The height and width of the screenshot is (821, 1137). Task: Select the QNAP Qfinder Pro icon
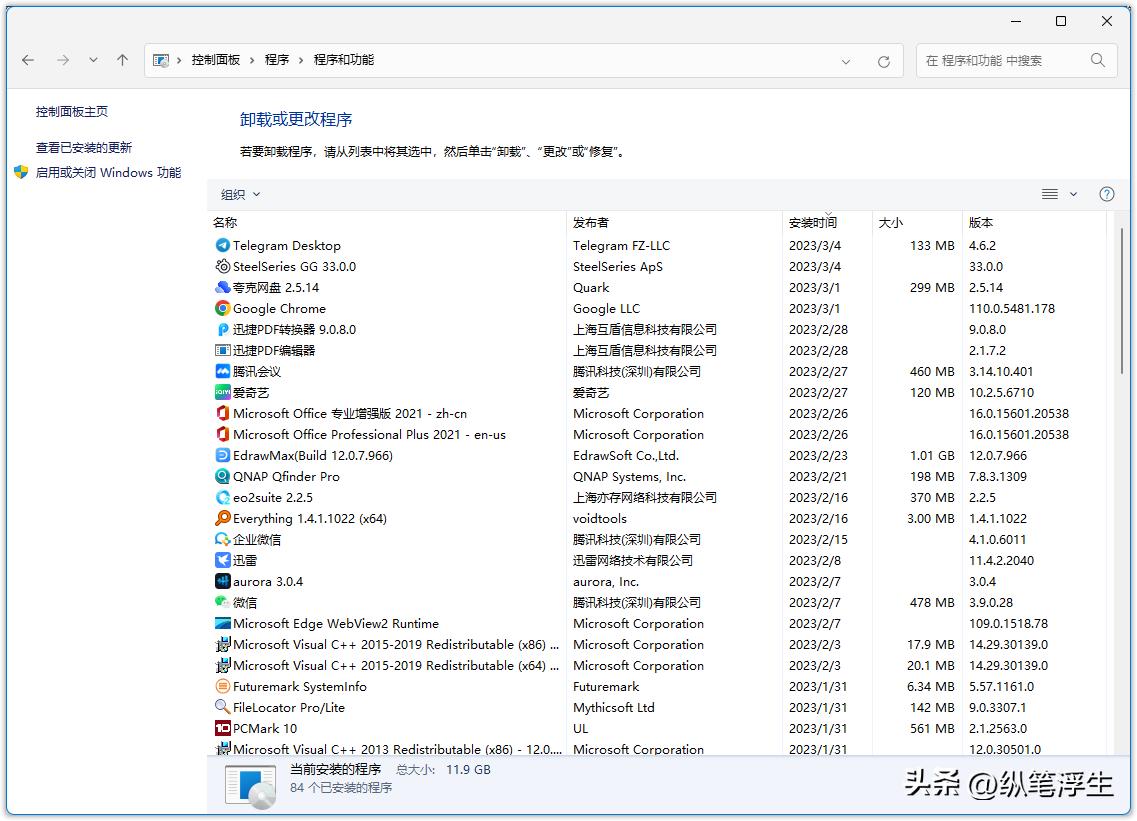click(x=222, y=476)
